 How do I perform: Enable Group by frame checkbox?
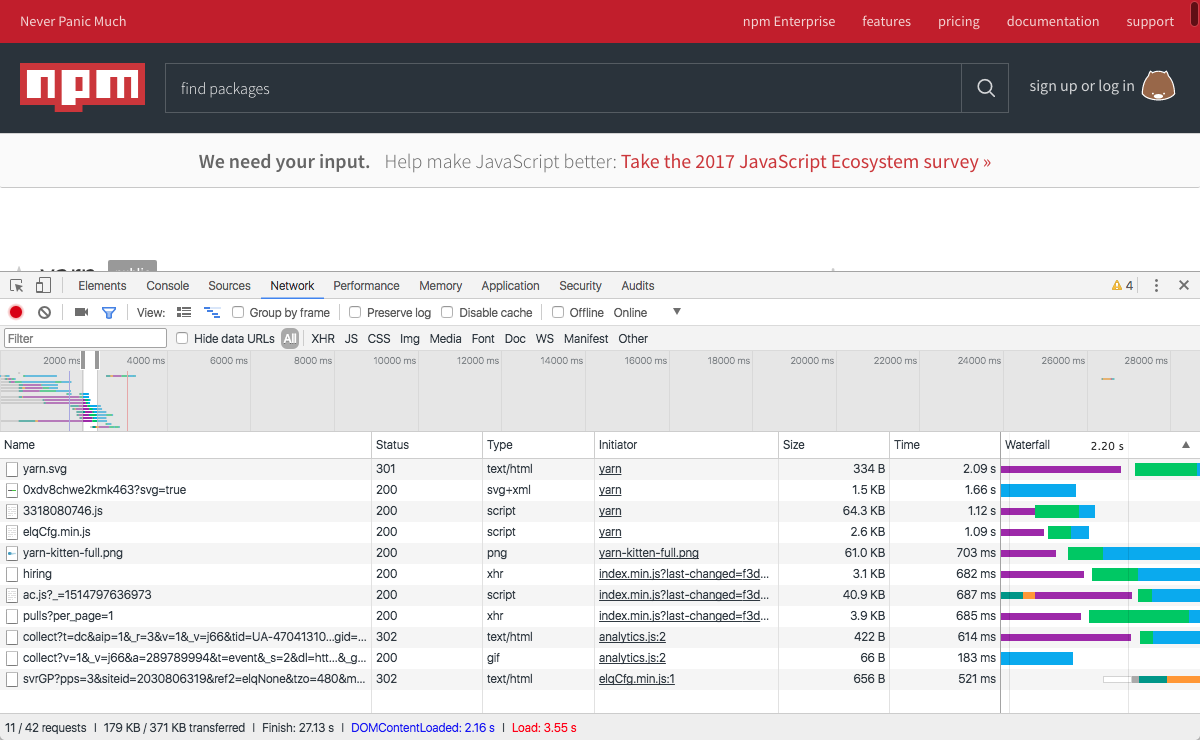coord(238,313)
